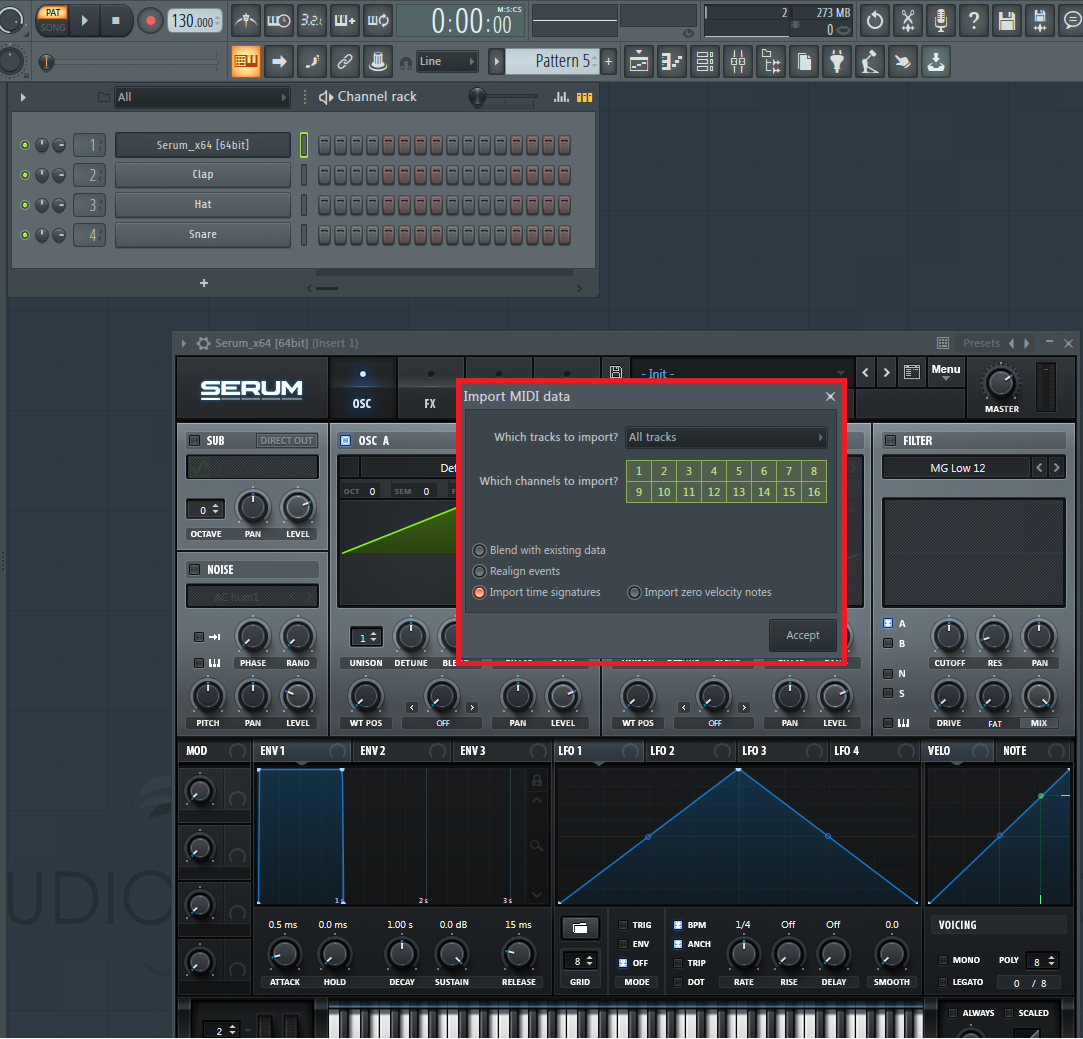Enable the NOISE oscillator checkbox
The height and width of the screenshot is (1039, 1083).
(x=195, y=570)
